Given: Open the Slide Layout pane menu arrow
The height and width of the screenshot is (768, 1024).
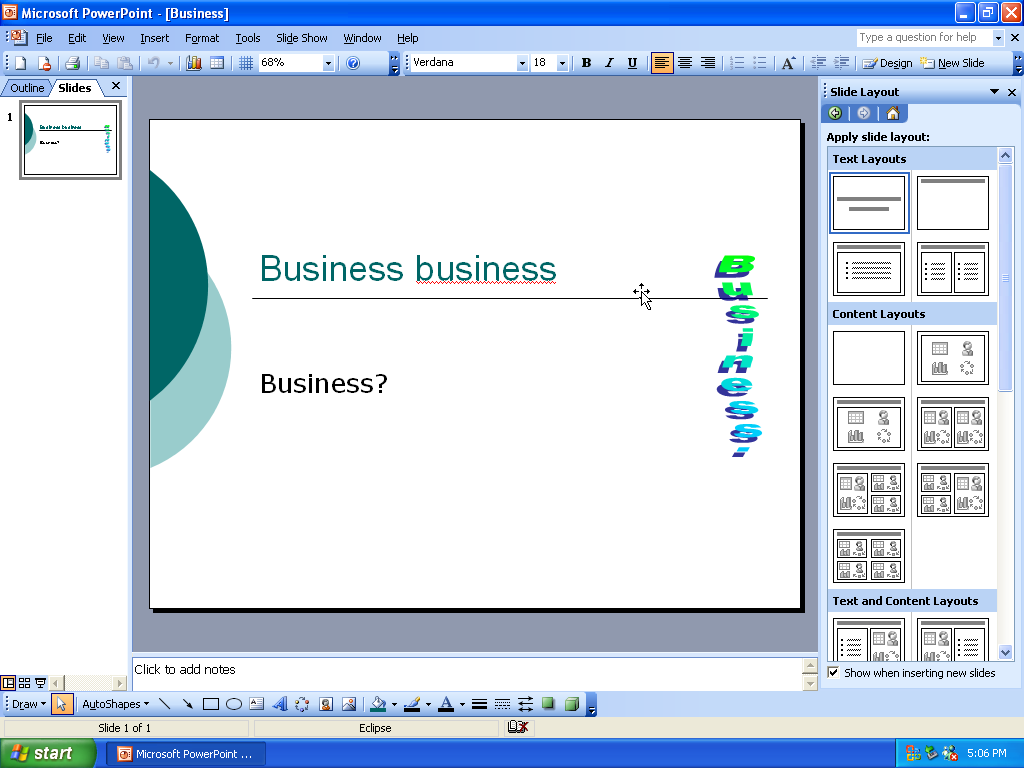Looking at the screenshot, I should click(x=994, y=92).
